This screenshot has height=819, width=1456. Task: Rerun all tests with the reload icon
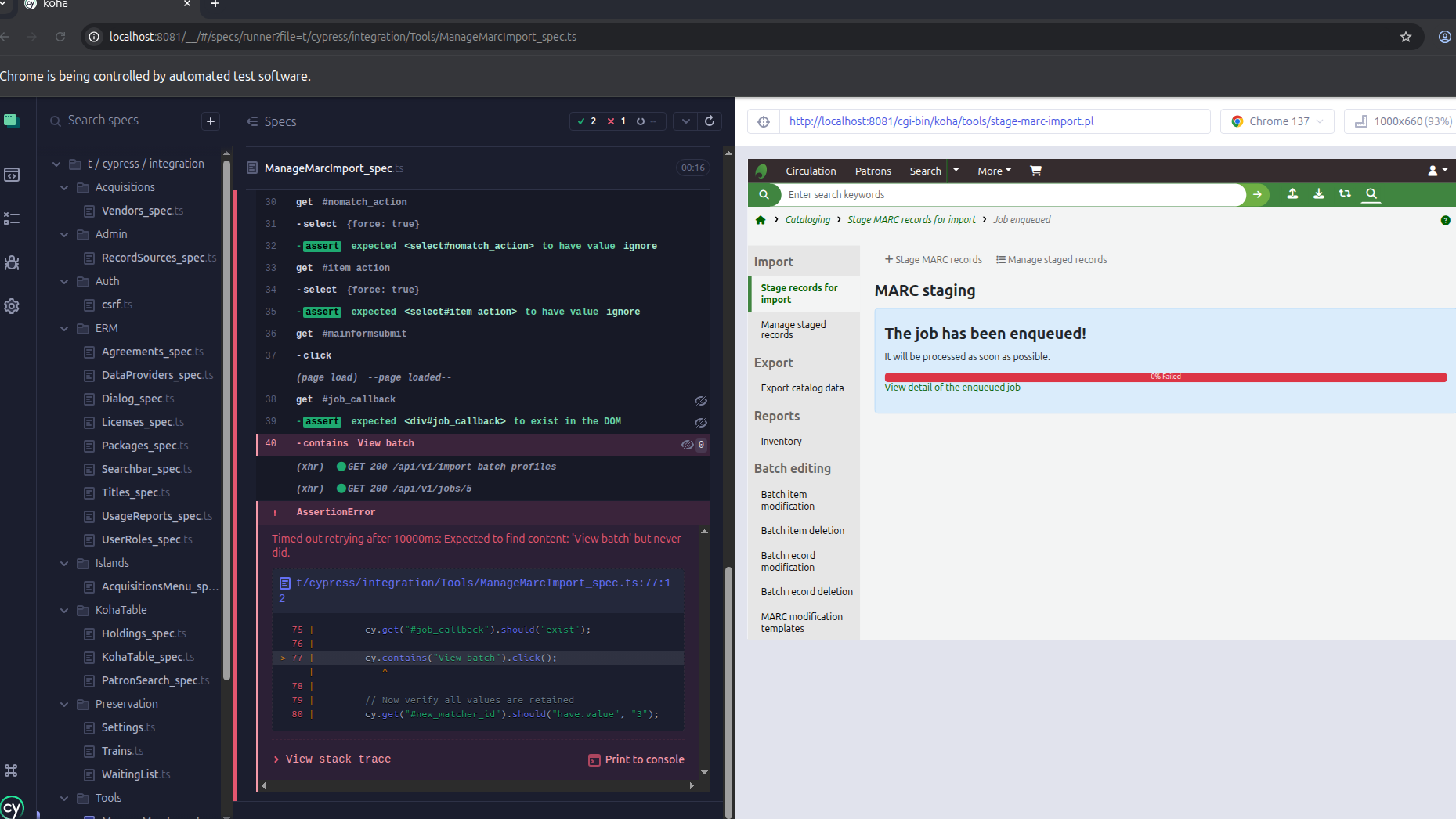[710, 121]
